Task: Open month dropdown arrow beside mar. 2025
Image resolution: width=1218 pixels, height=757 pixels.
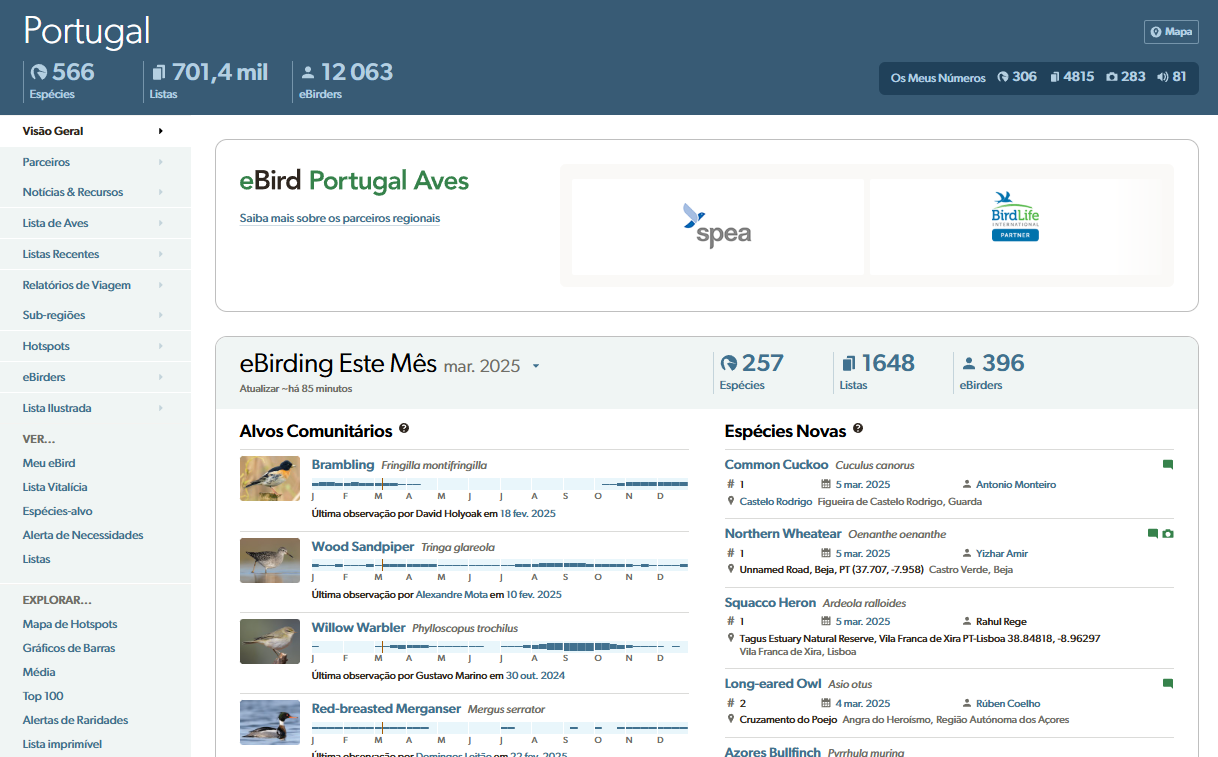Action: (x=536, y=366)
